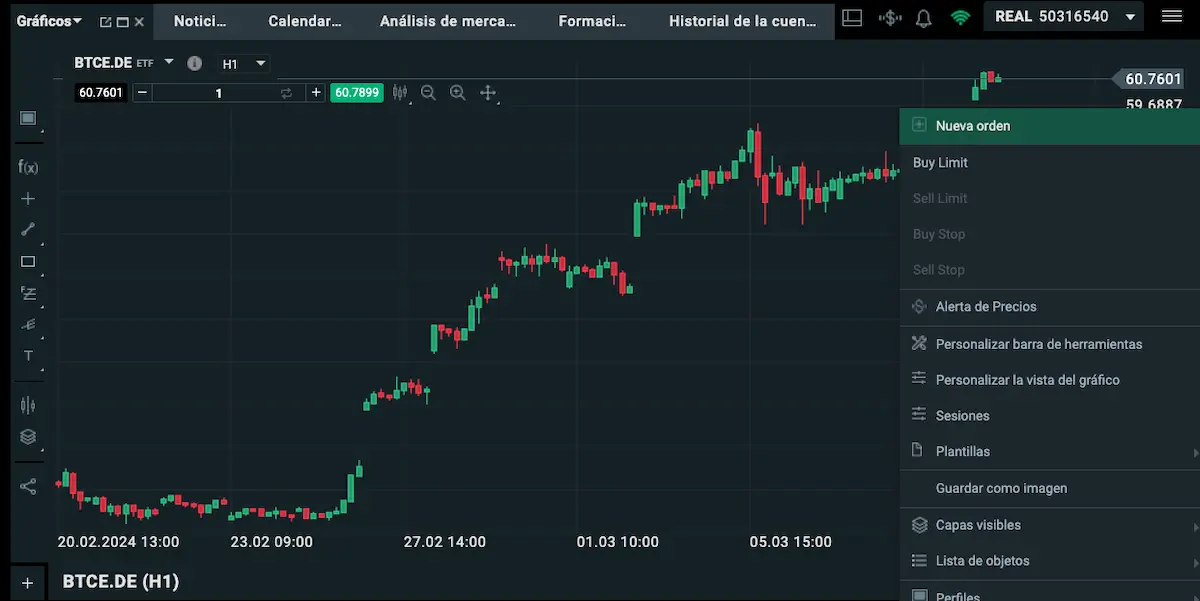Increase volume with the plus stepper
The height and width of the screenshot is (601, 1200).
click(x=316, y=93)
